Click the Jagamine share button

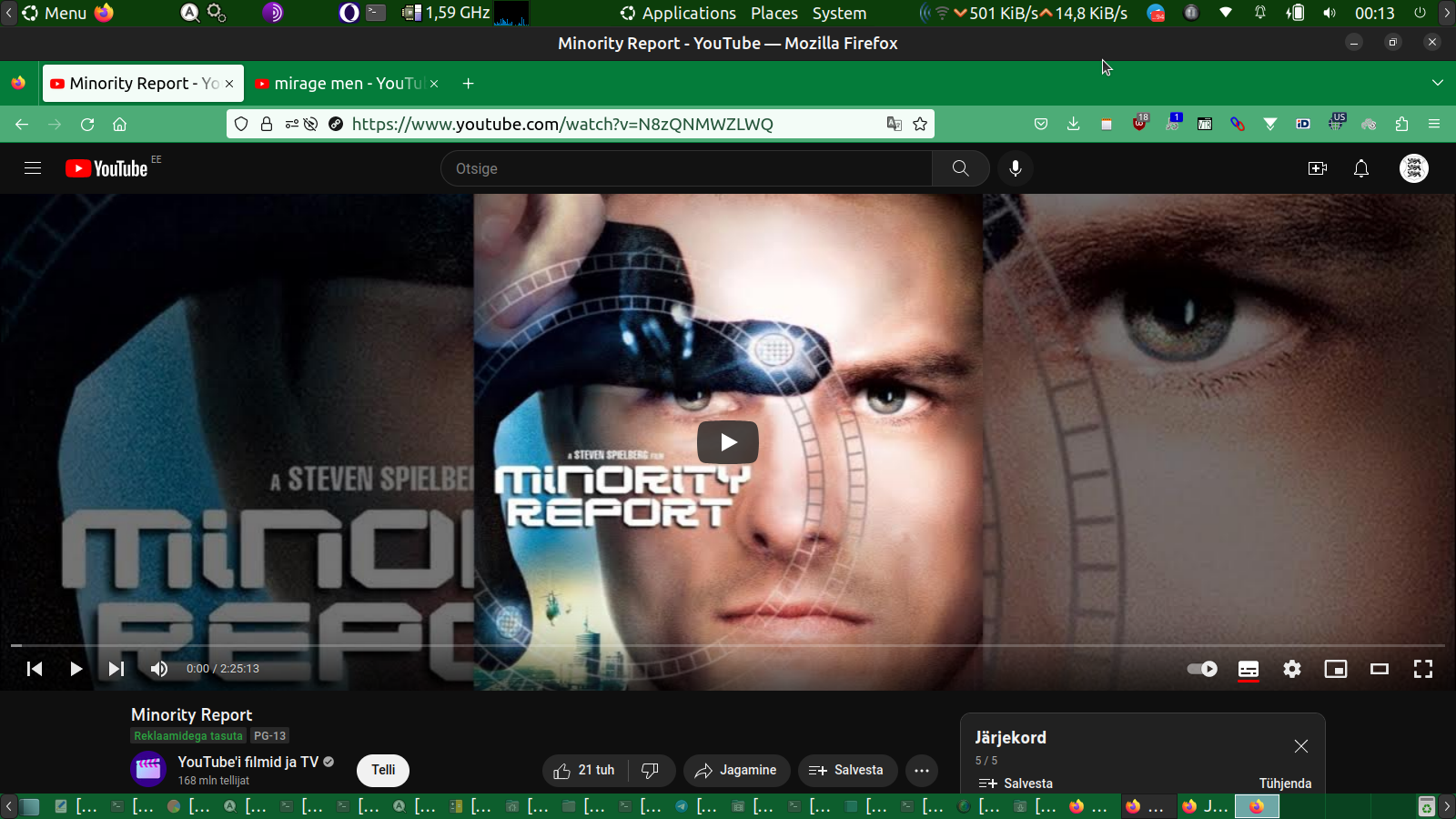pos(736,771)
